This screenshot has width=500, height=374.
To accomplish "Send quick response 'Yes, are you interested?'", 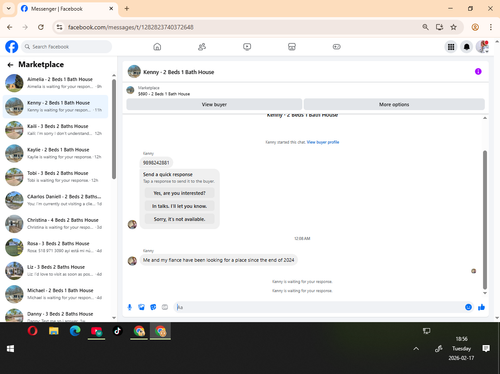I will [x=179, y=193].
